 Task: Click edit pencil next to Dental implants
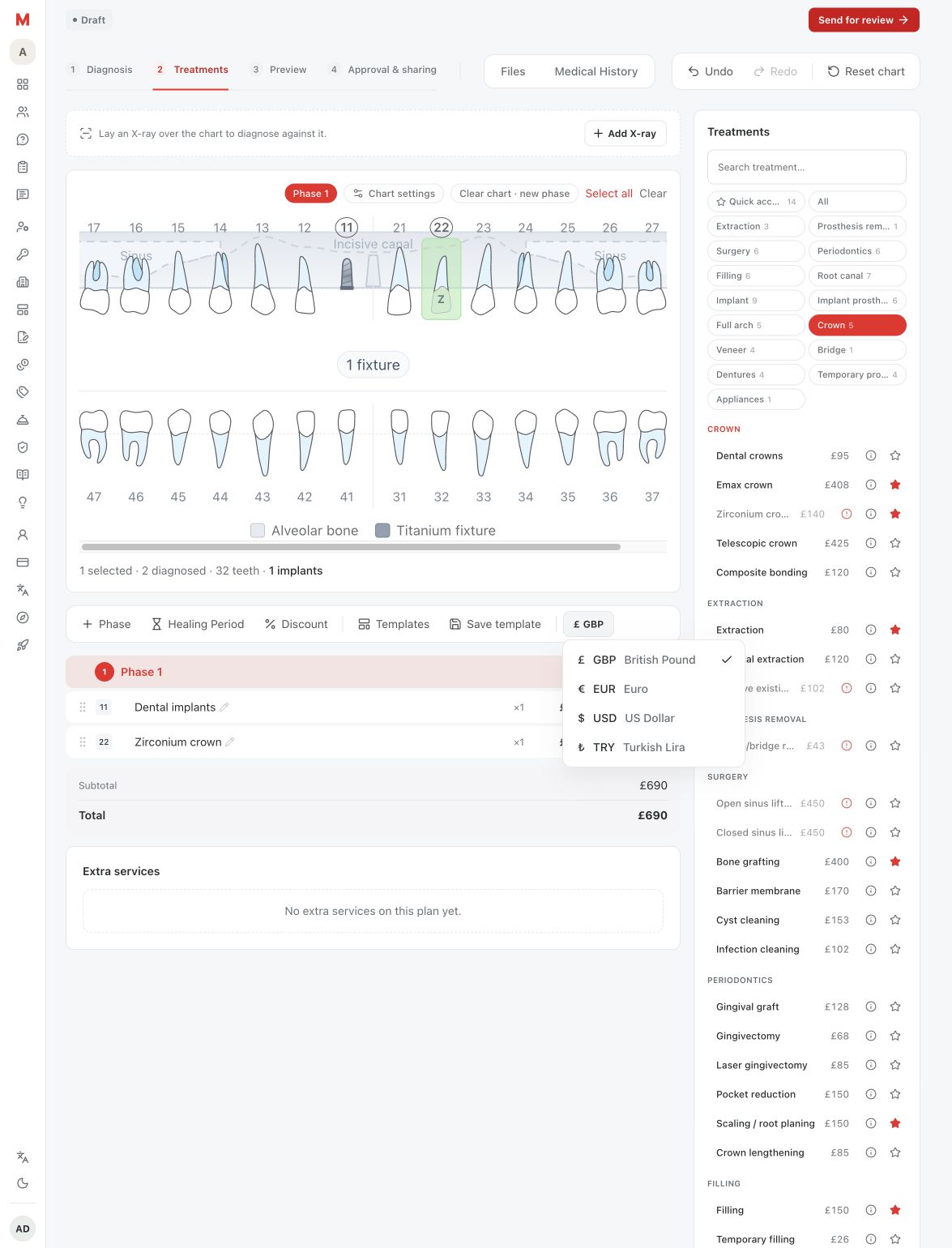coord(224,707)
